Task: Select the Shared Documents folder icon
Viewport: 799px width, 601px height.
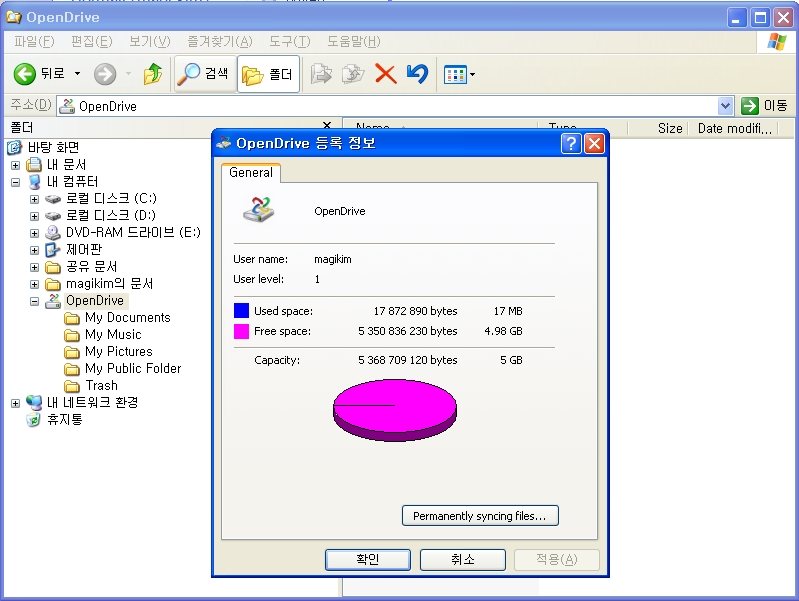Action: (x=53, y=267)
